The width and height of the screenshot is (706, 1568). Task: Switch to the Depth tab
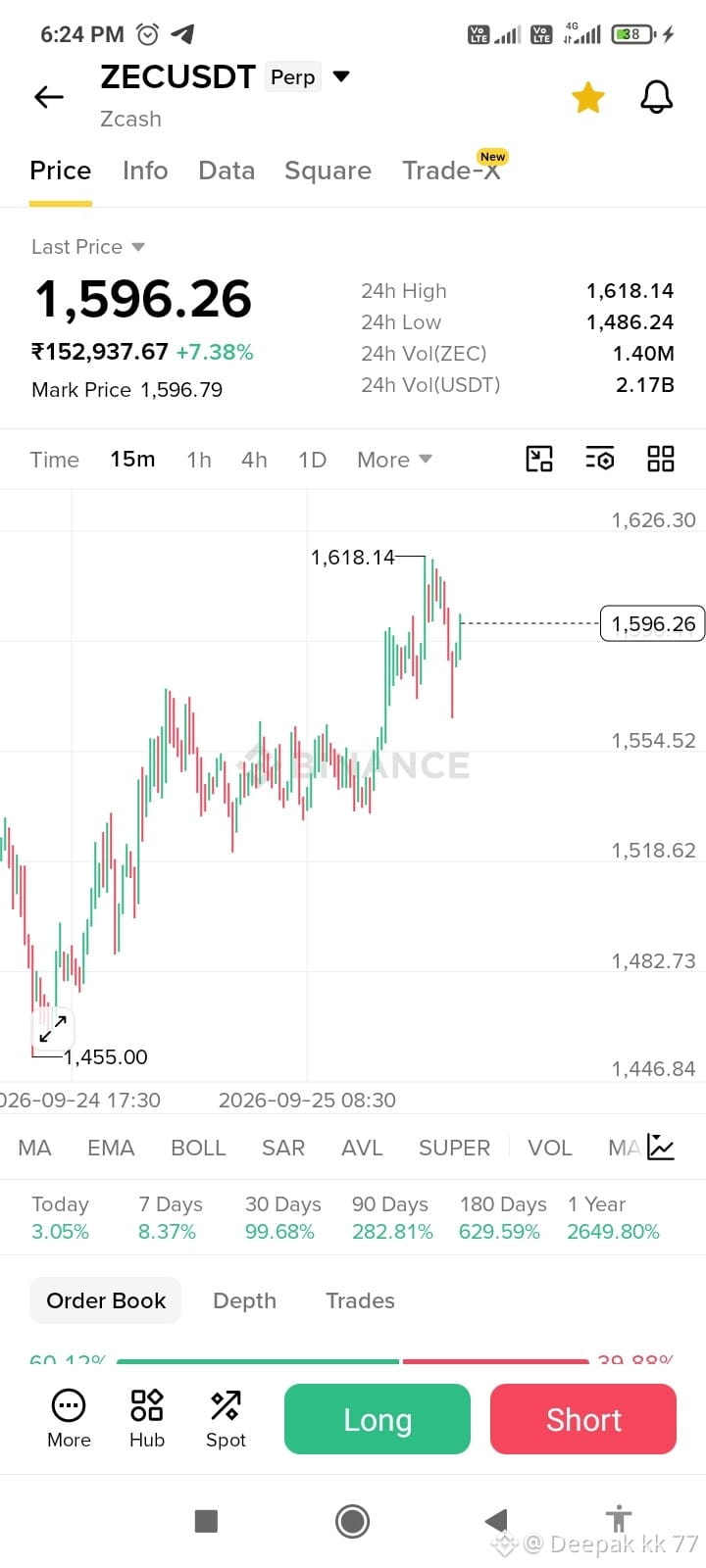click(245, 1300)
